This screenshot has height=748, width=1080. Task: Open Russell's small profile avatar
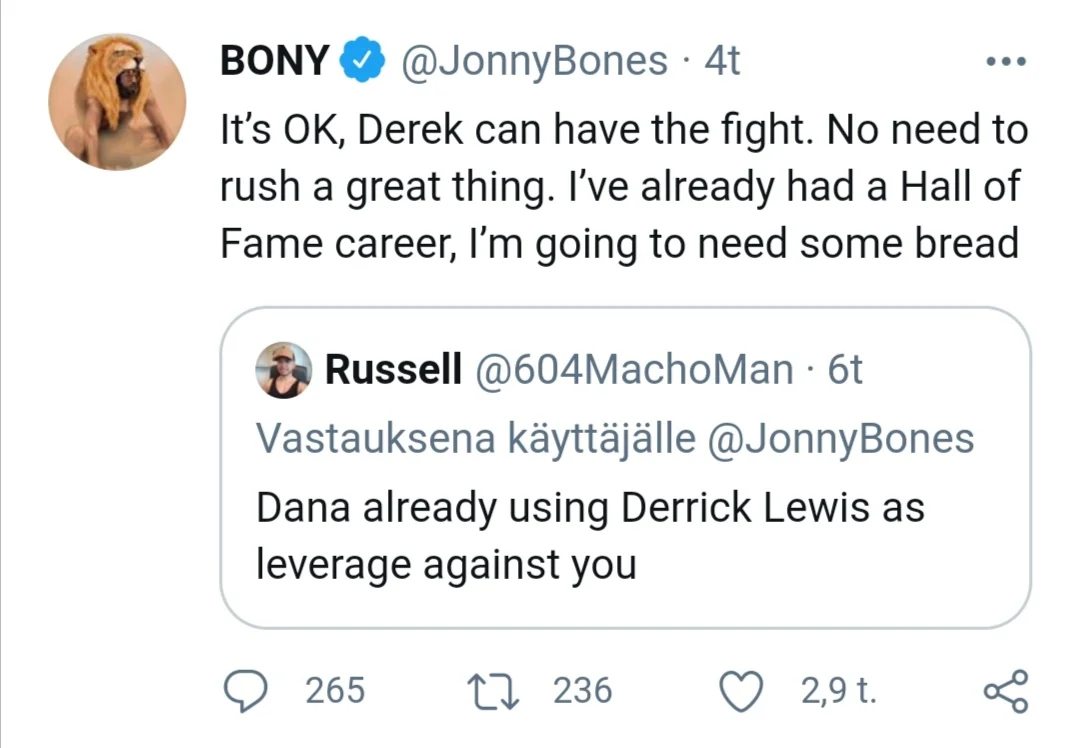click(284, 371)
